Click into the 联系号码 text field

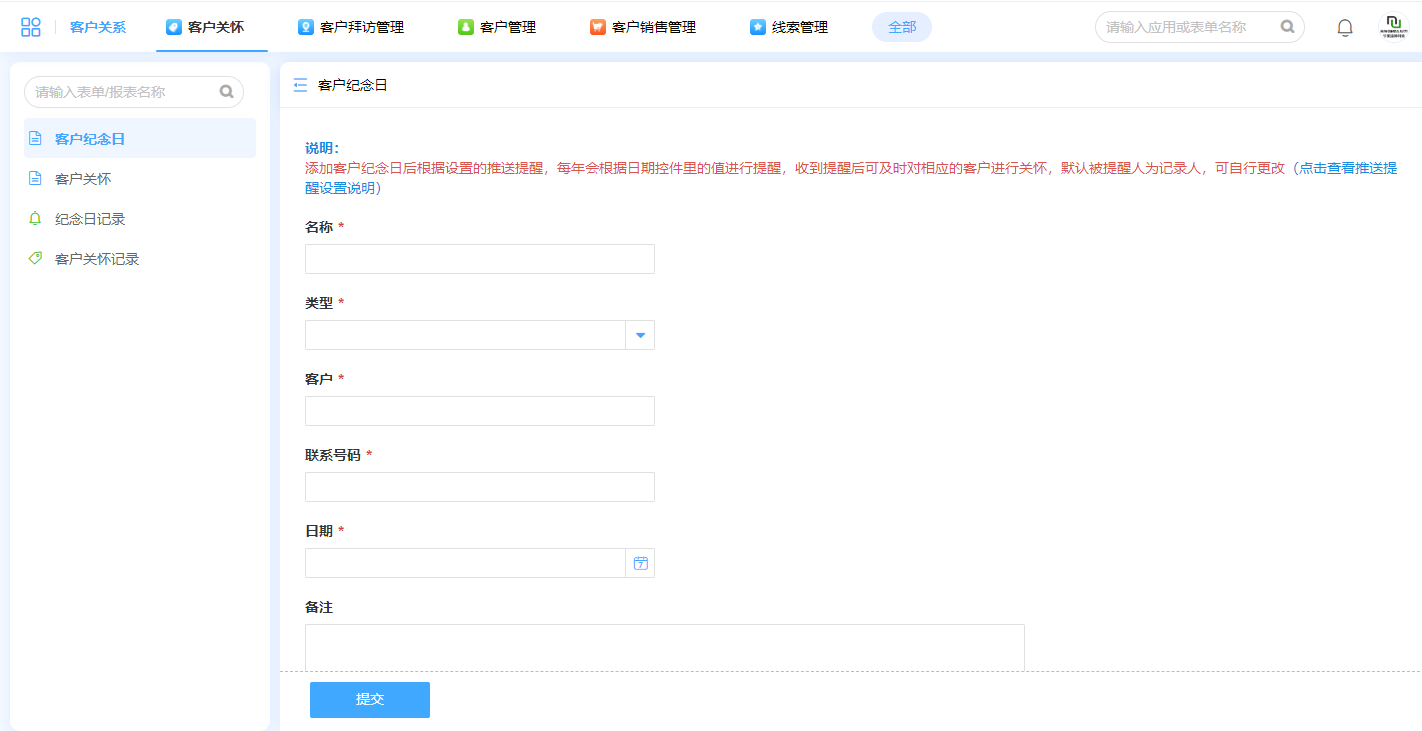tap(479, 487)
